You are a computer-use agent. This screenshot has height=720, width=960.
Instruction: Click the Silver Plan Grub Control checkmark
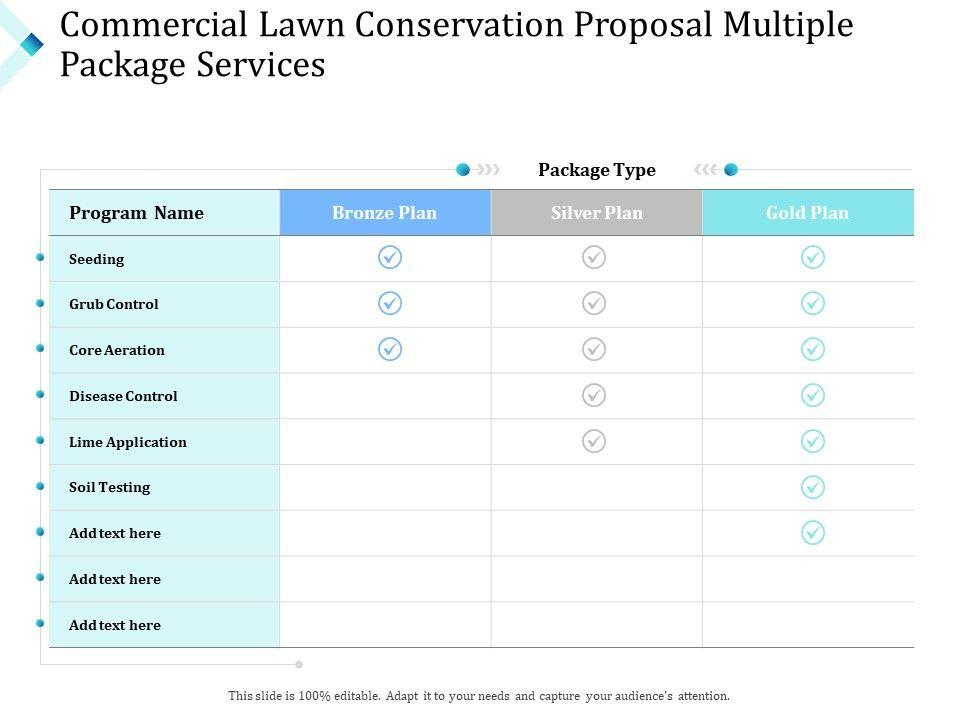point(594,303)
